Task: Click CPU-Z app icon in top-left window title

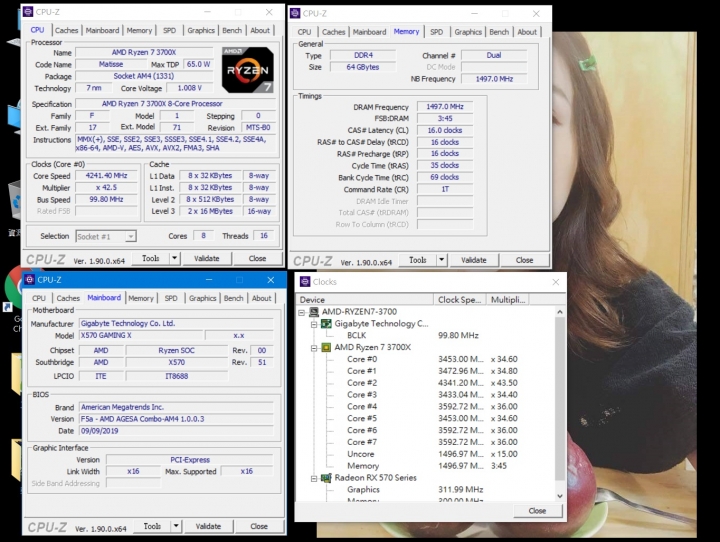Action: coord(28,12)
